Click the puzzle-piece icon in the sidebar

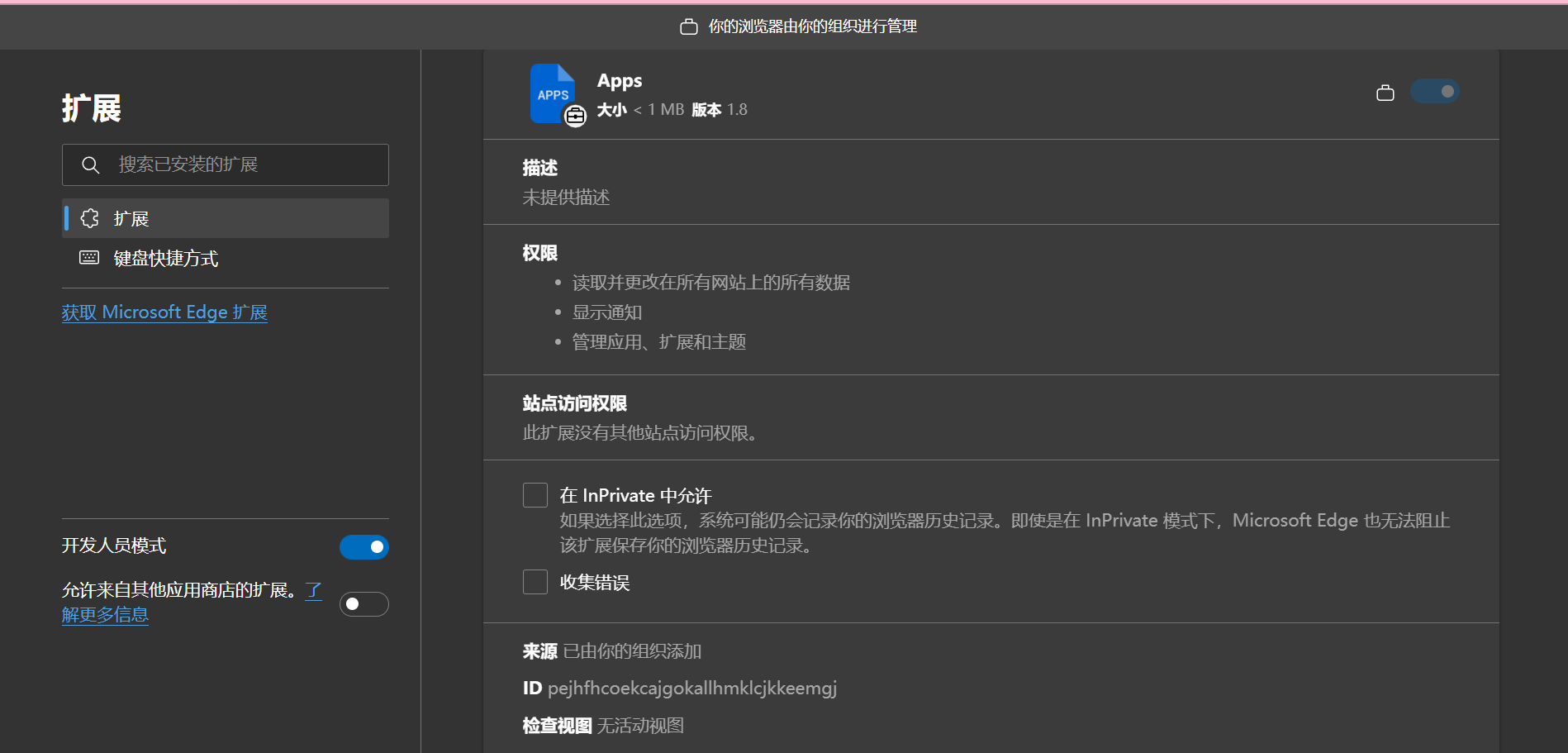pyautogui.click(x=90, y=218)
